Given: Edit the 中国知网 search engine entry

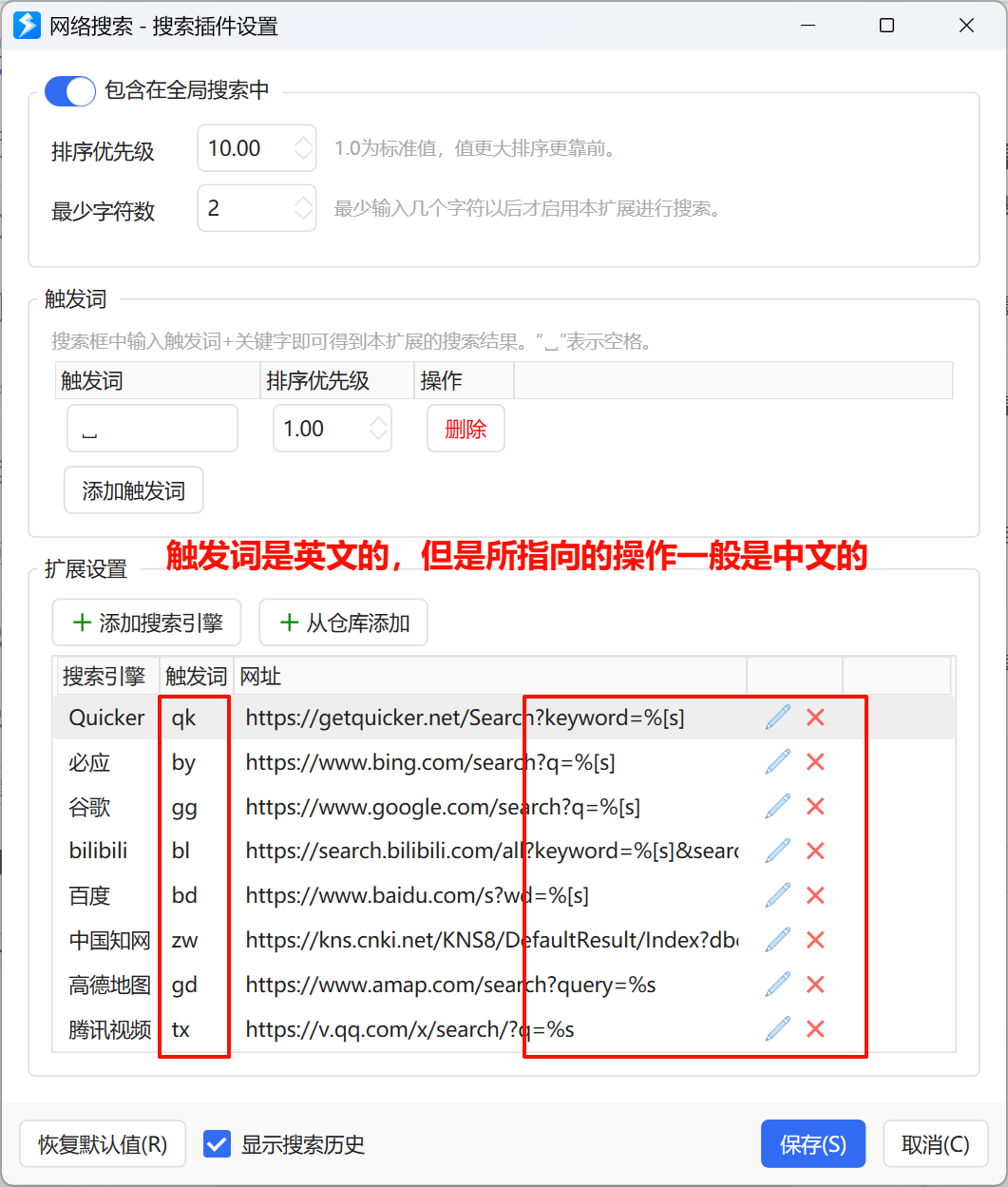Looking at the screenshot, I should (x=777, y=940).
